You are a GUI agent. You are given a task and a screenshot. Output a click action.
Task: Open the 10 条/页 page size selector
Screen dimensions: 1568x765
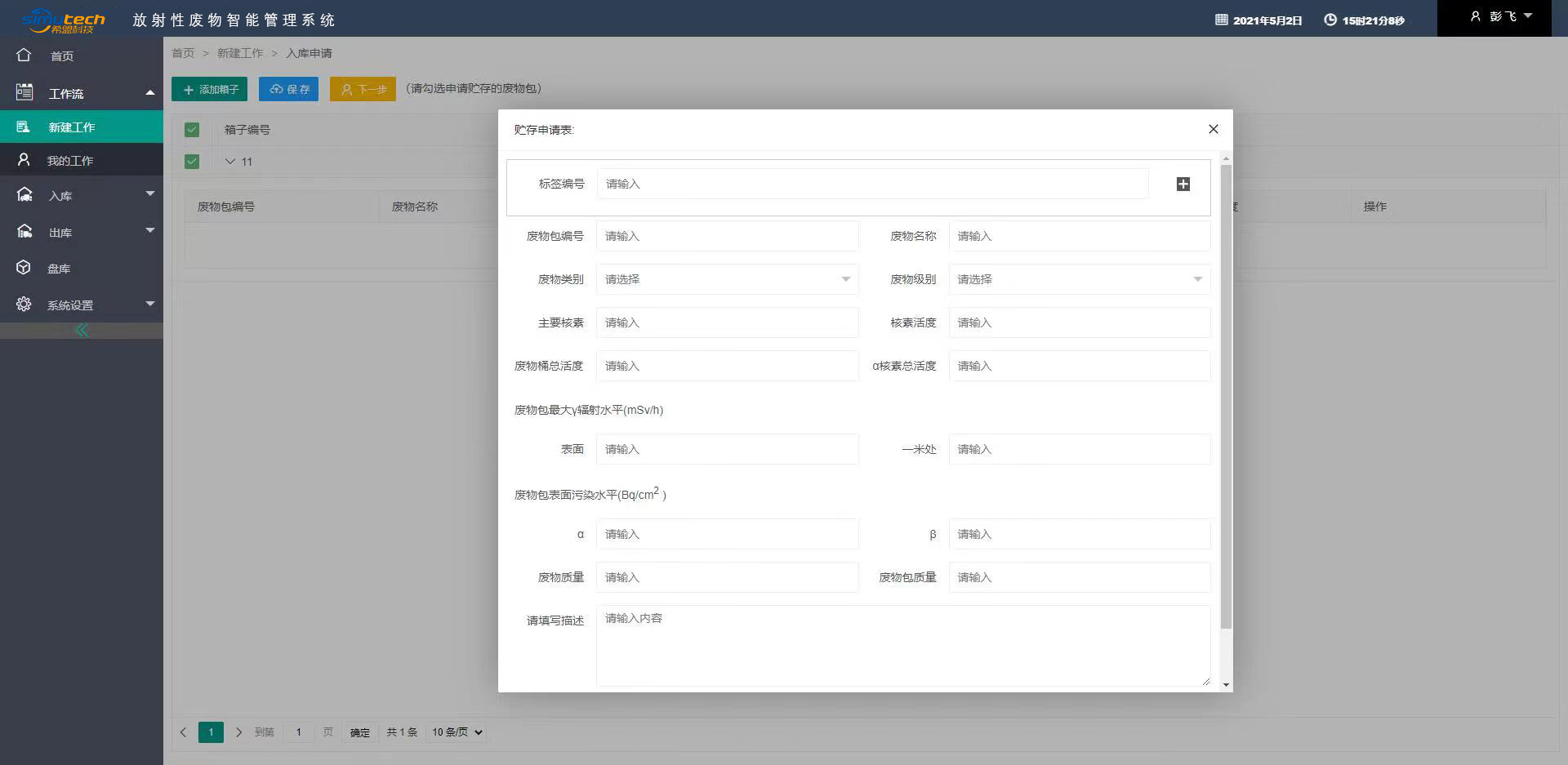coord(457,732)
